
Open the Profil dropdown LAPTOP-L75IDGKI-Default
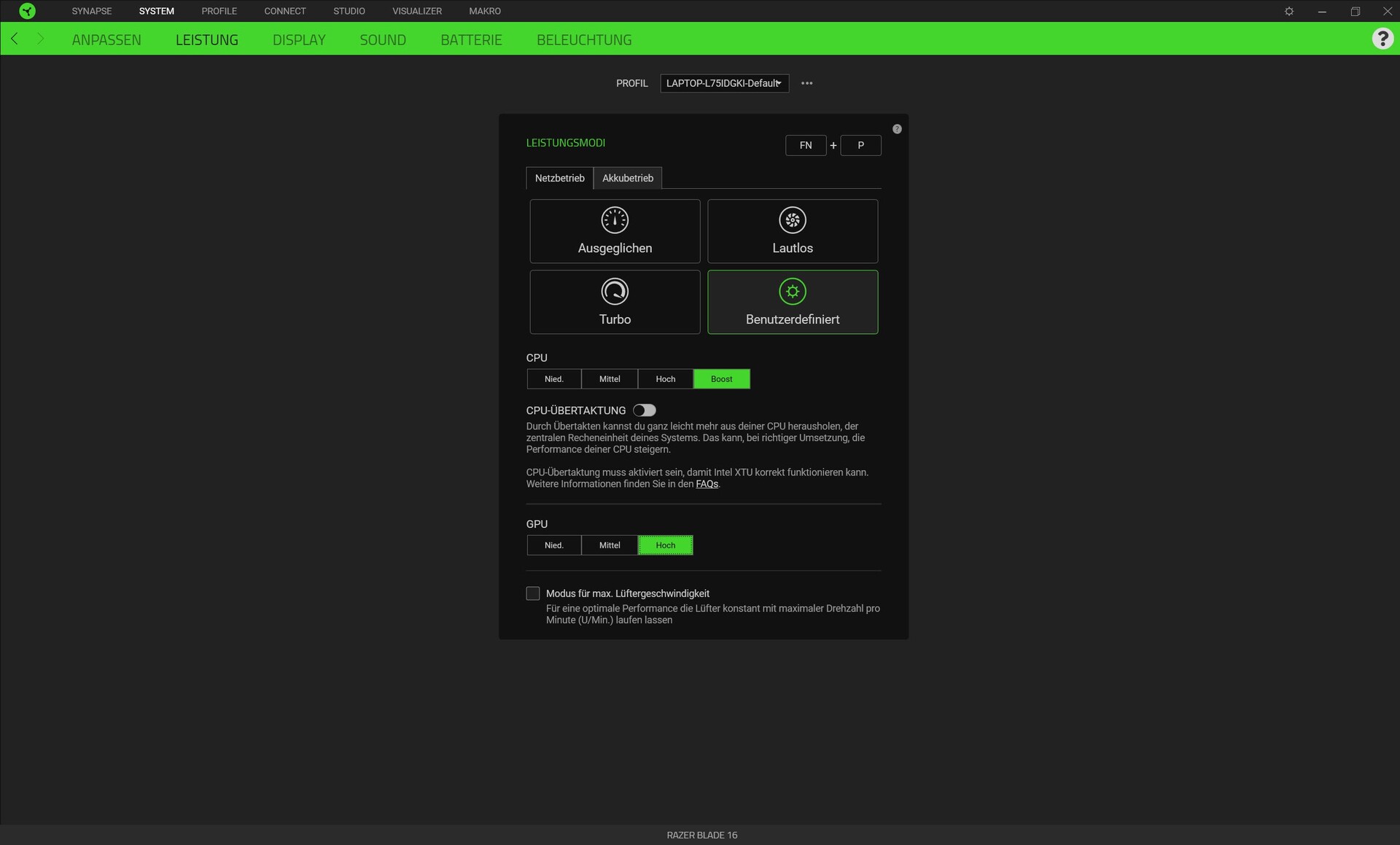[x=724, y=83]
